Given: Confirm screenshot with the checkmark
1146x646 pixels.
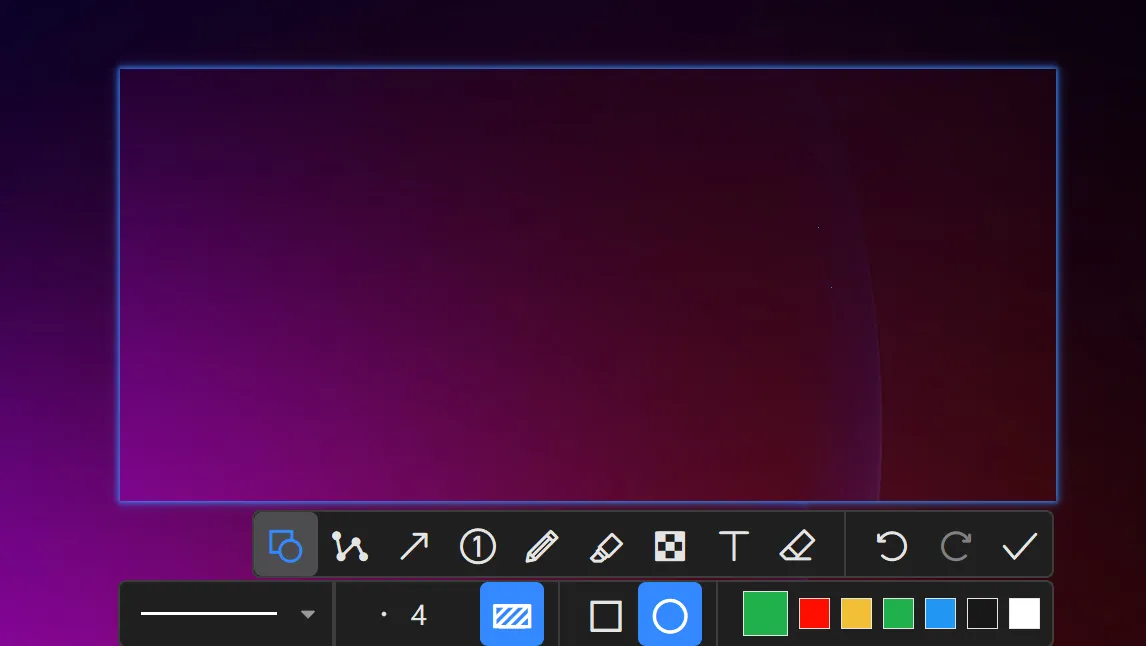Looking at the screenshot, I should coord(1019,546).
